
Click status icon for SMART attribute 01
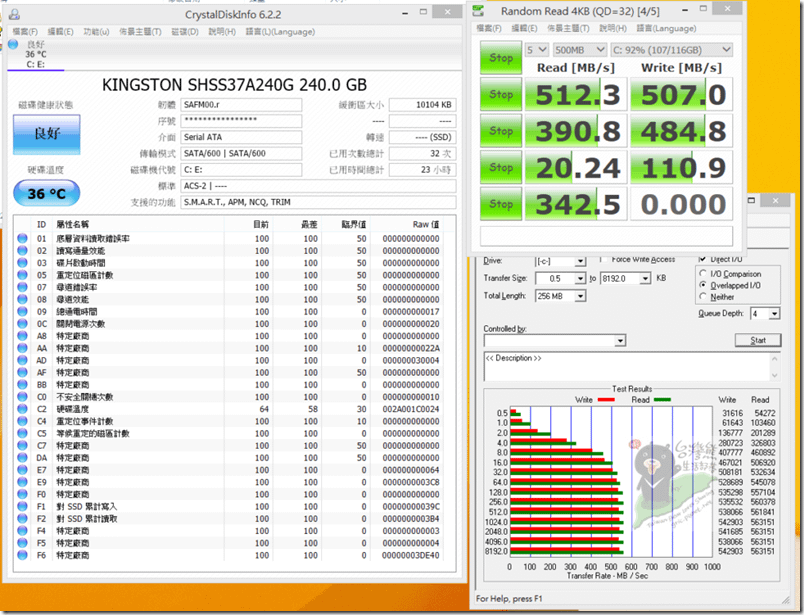coord(22,239)
